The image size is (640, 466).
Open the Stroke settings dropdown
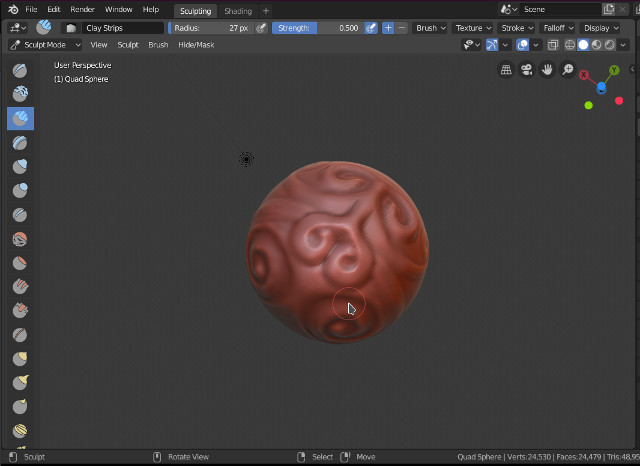click(516, 28)
